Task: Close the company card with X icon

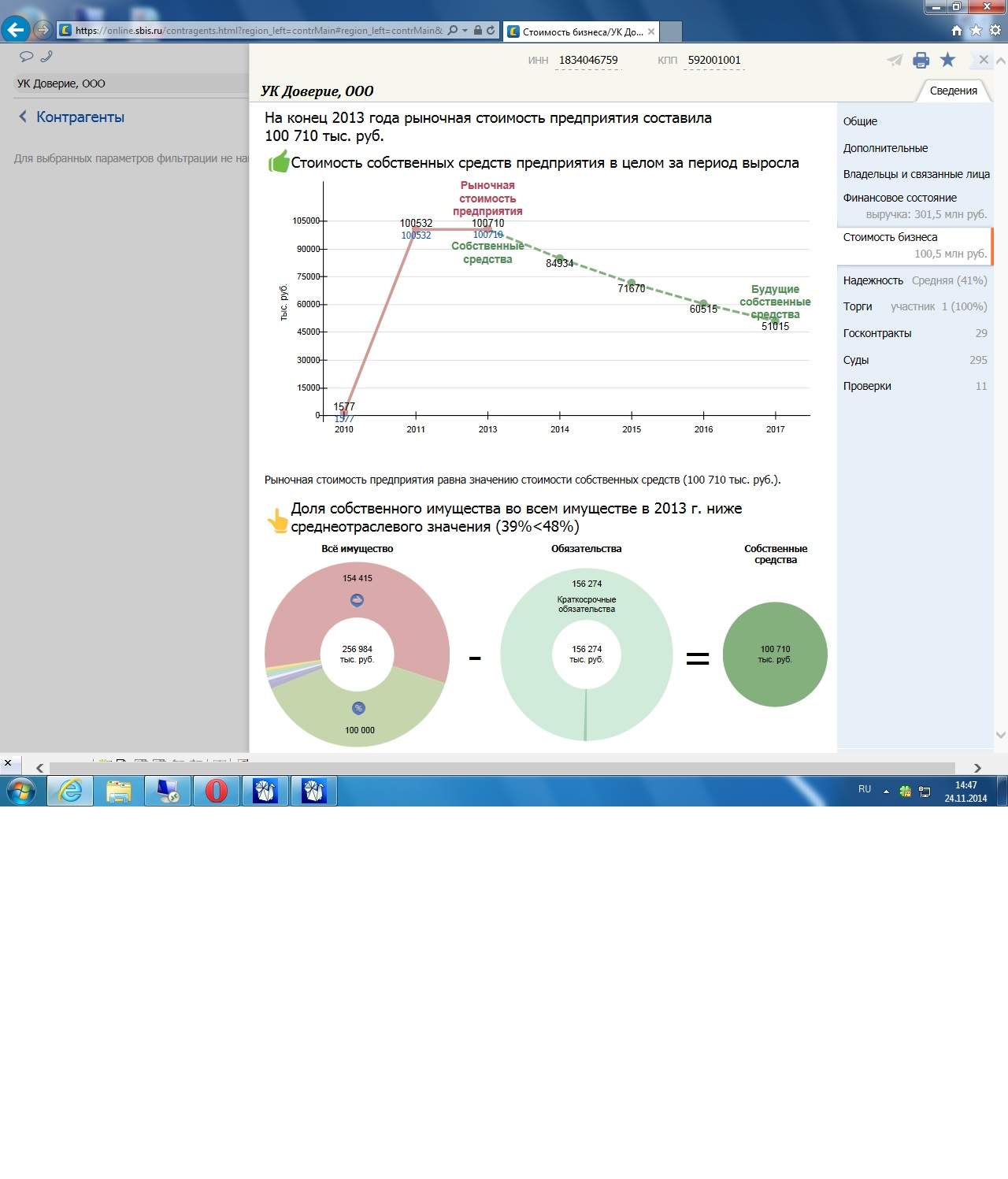Action: [983, 60]
